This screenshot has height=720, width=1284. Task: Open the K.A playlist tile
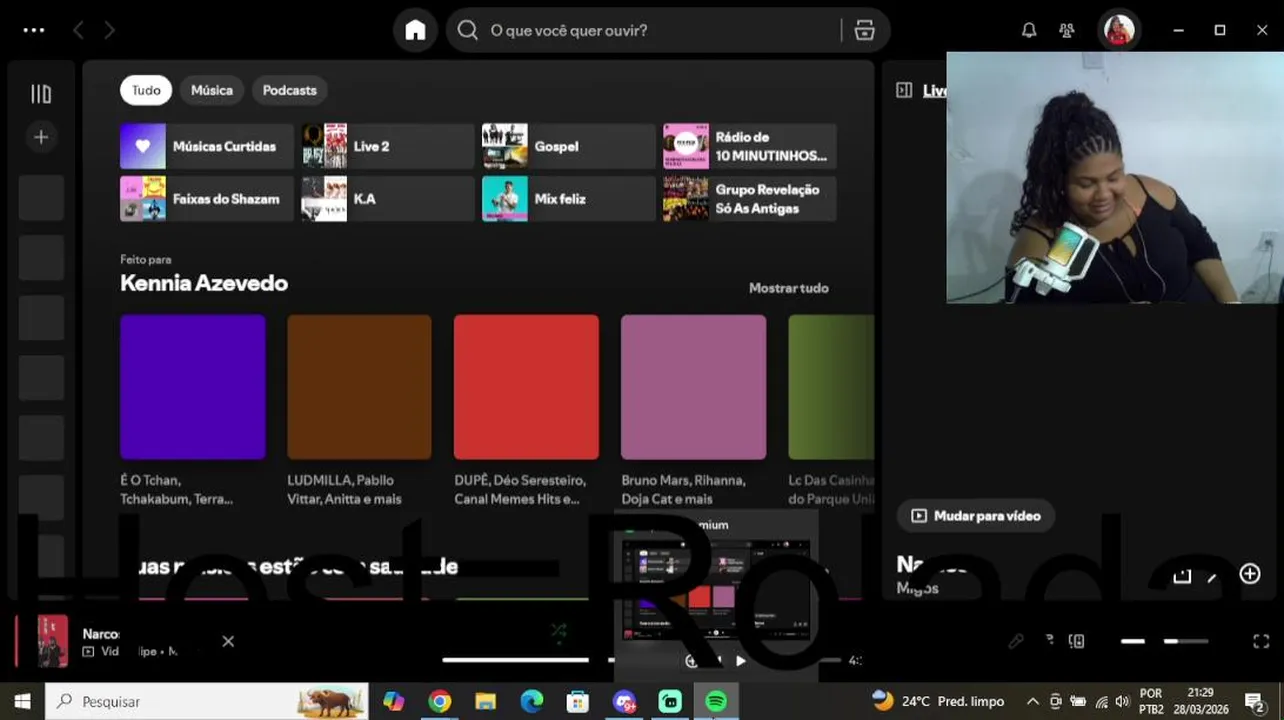(x=388, y=199)
